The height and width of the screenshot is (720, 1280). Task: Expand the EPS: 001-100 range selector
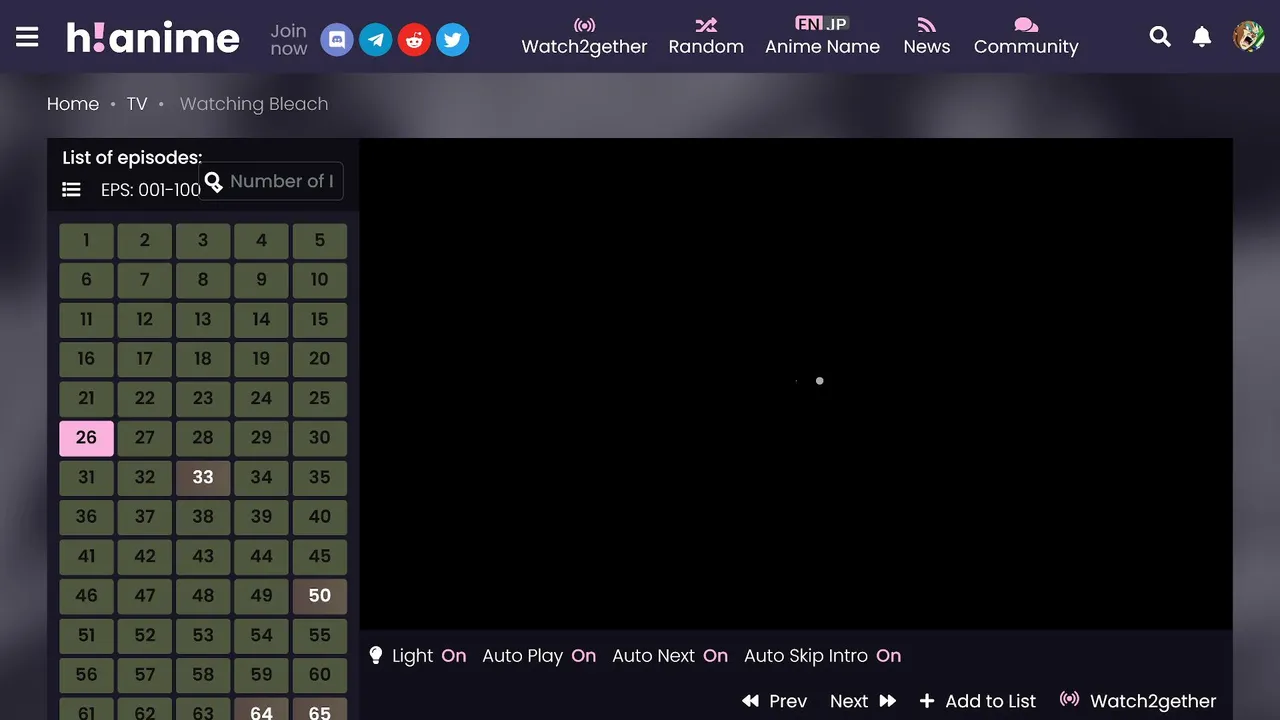(x=151, y=189)
